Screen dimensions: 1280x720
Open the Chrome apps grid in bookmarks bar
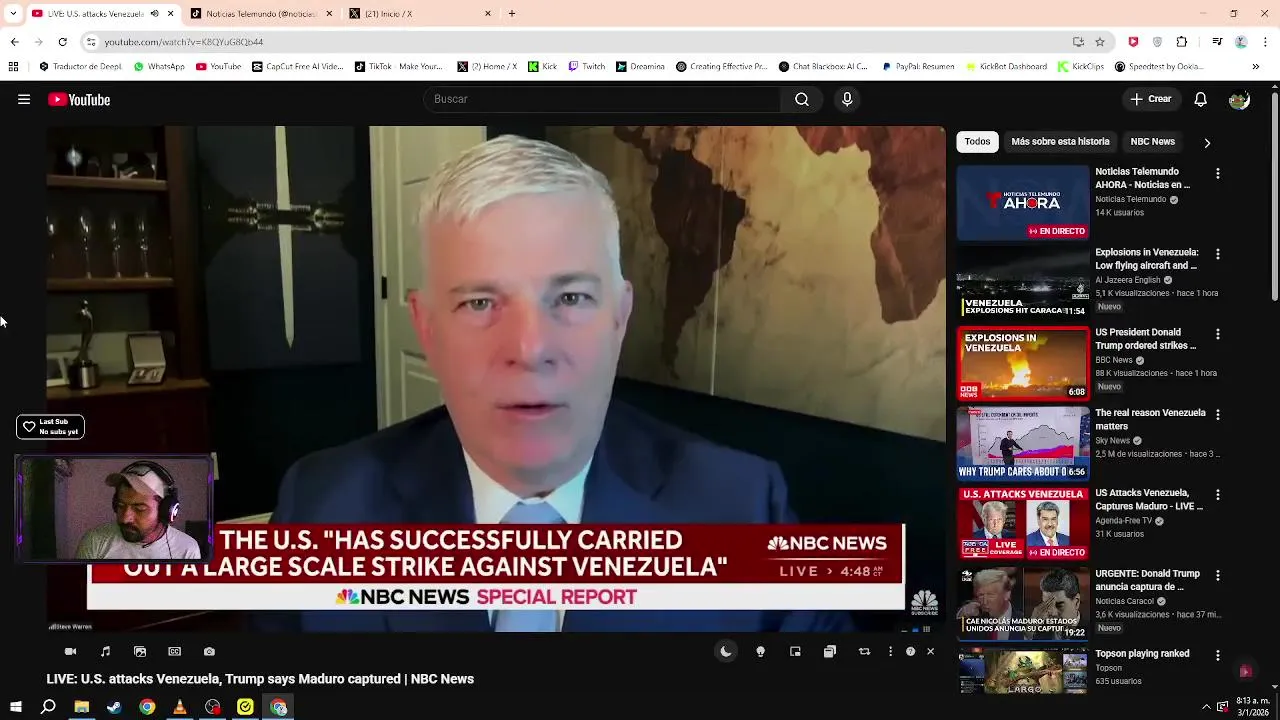13,67
